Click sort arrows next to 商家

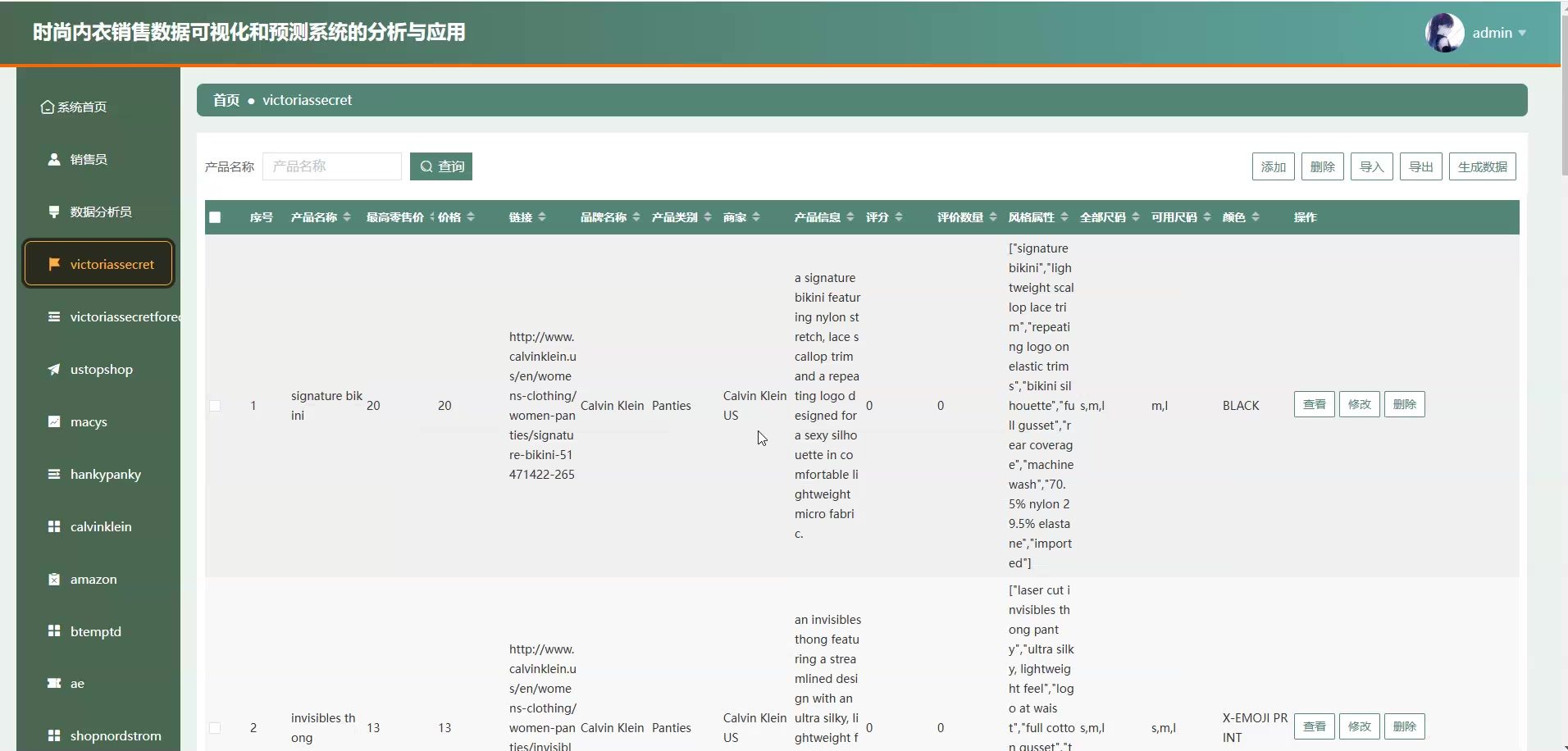coord(756,217)
